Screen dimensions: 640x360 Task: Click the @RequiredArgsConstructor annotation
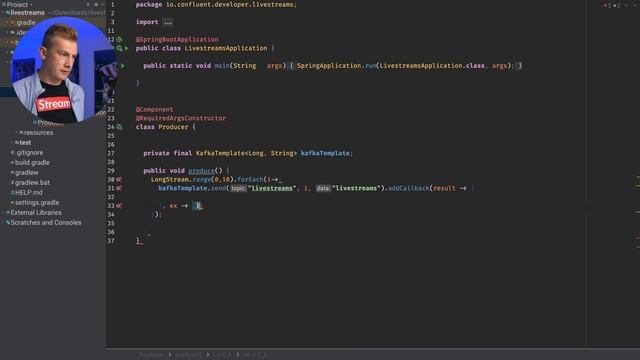click(180, 118)
